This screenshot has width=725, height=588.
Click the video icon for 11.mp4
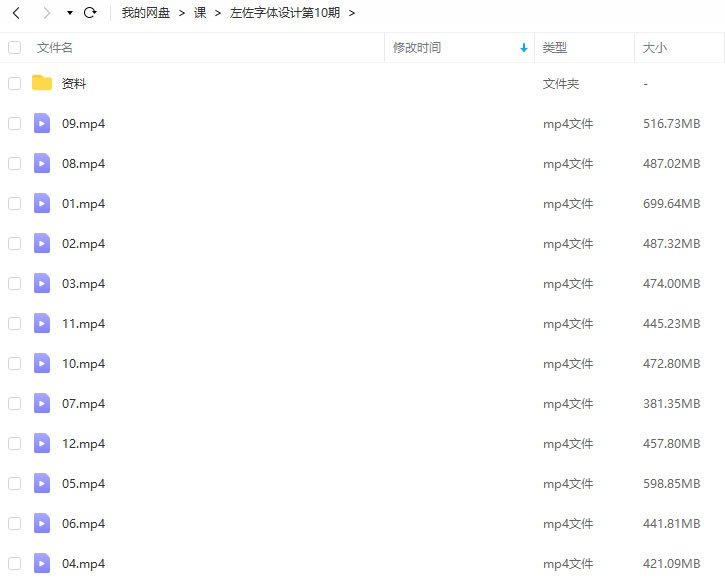[x=41, y=323]
